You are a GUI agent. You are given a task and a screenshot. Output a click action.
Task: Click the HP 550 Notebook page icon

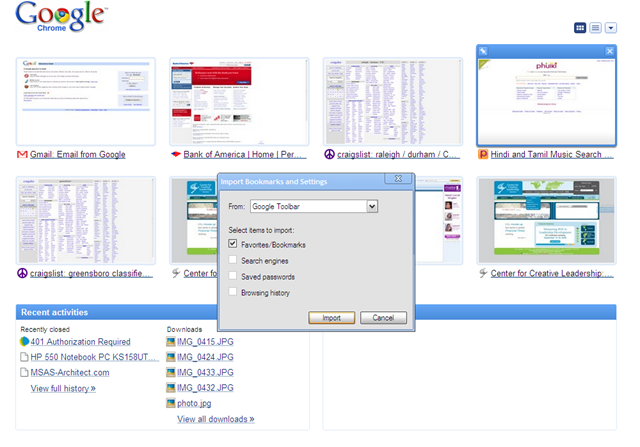[x=24, y=357]
